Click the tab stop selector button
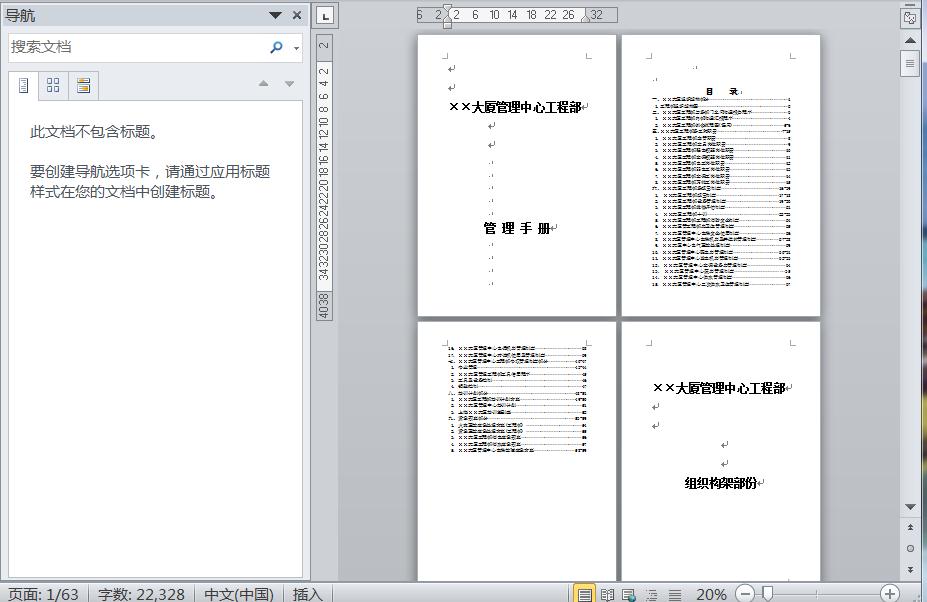 click(326, 15)
